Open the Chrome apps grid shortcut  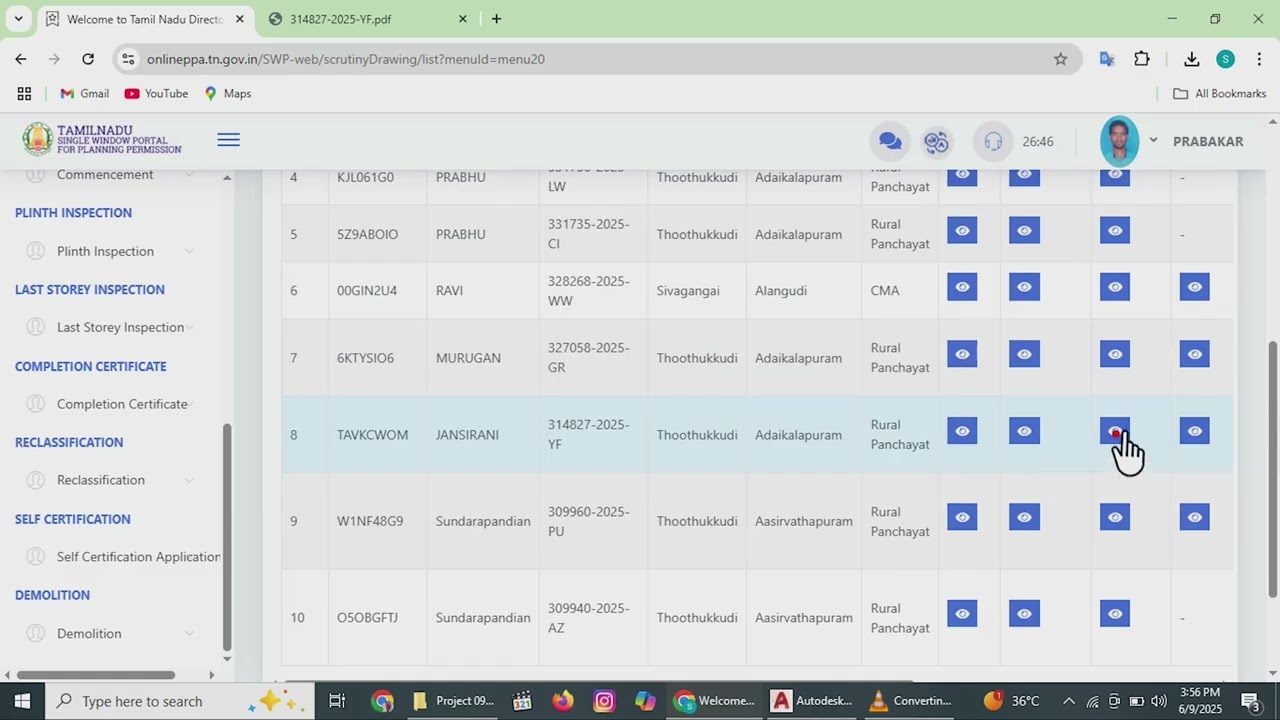(x=24, y=93)
